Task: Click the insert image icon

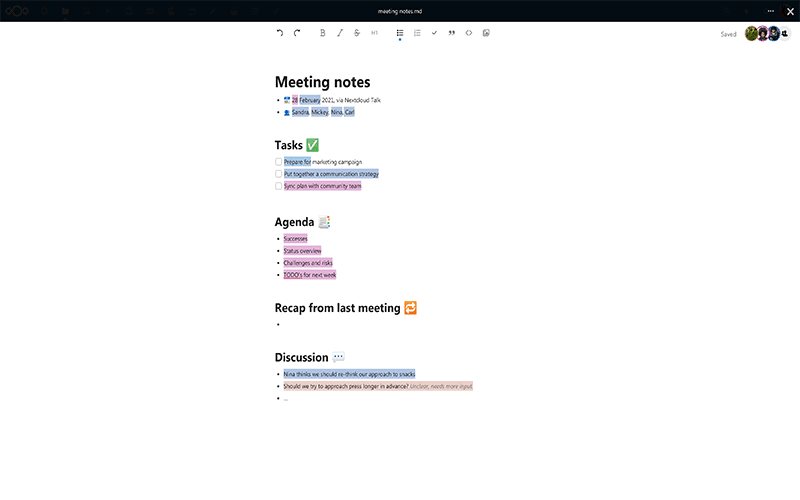Action: tap(486, 33)
